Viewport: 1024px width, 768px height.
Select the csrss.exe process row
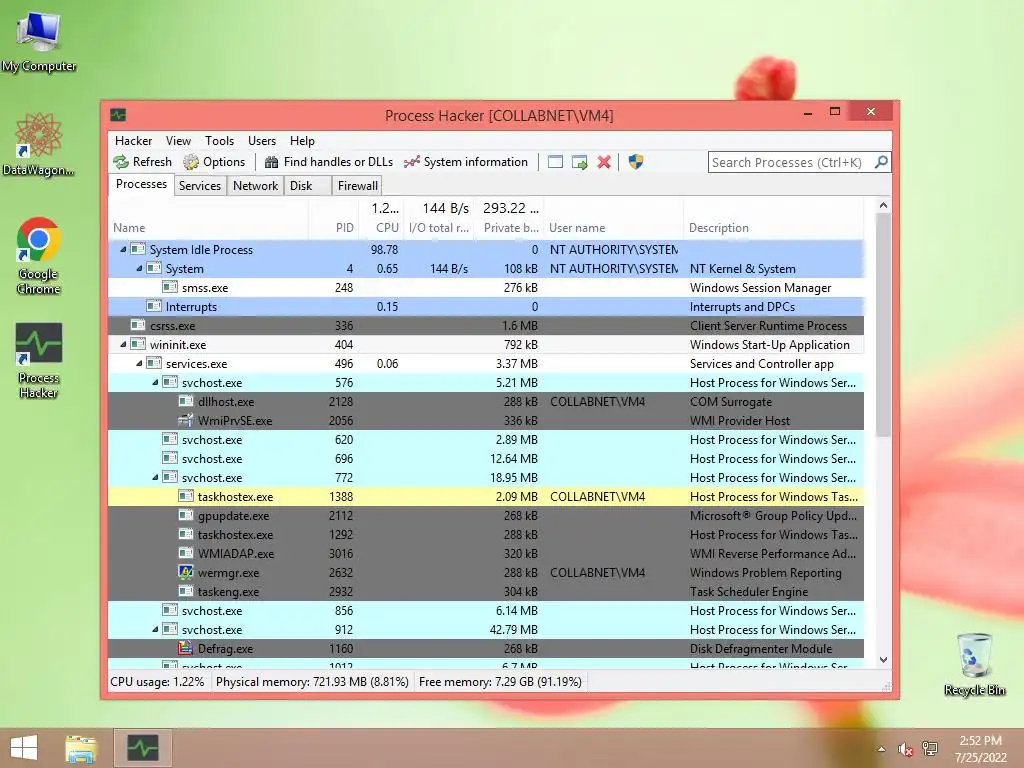click(486, 325)
